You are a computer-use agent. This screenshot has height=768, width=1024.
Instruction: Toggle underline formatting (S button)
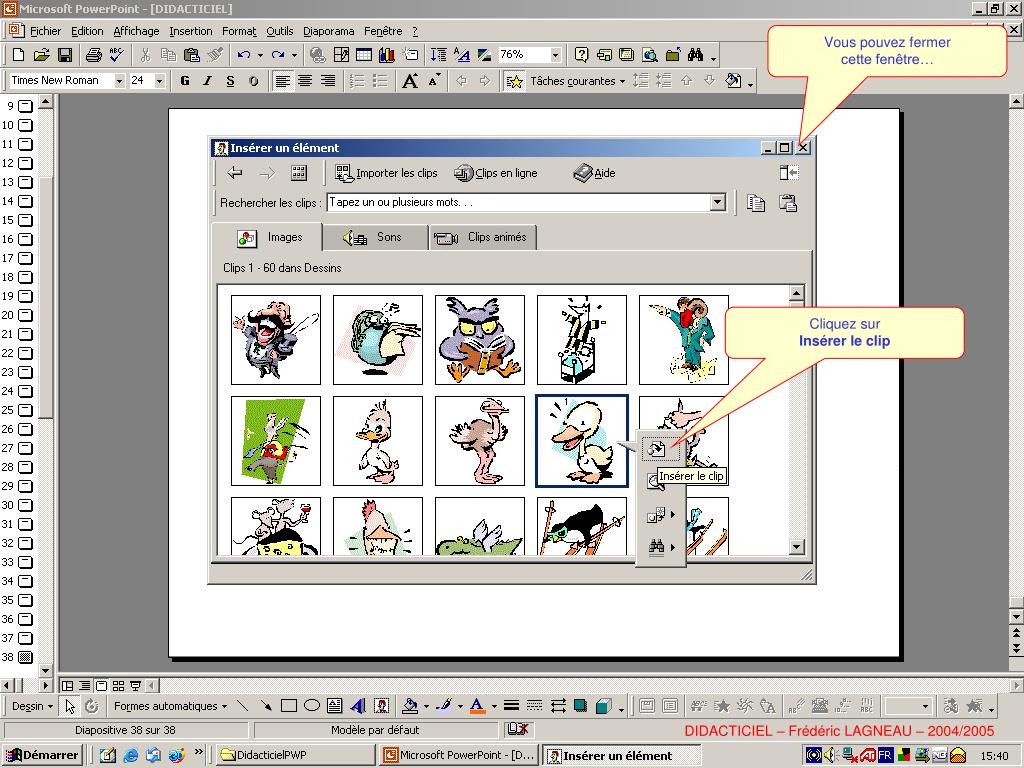(x=230, y=81)
